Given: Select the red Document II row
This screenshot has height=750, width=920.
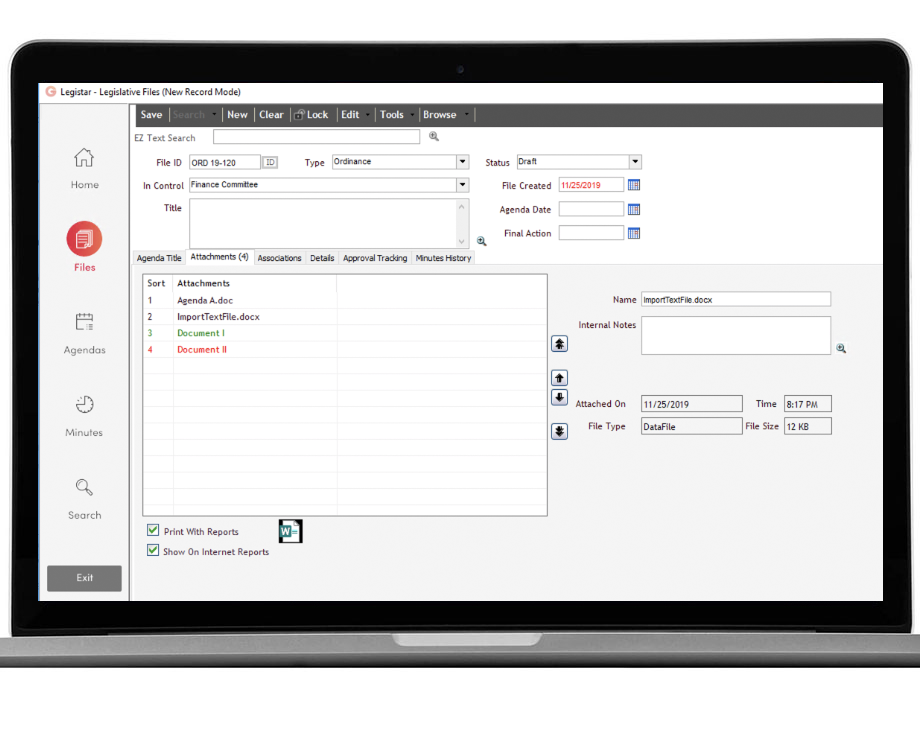Looking at the screenshot, I should (345, 350).
